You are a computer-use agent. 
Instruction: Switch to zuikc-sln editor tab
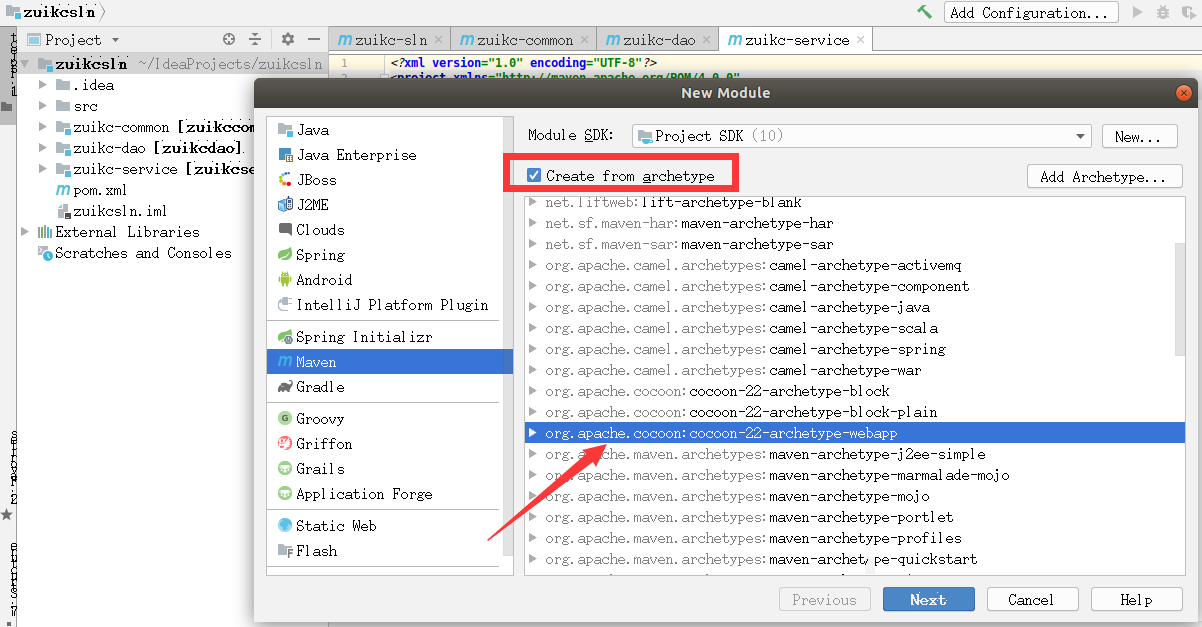pos(391,40)
